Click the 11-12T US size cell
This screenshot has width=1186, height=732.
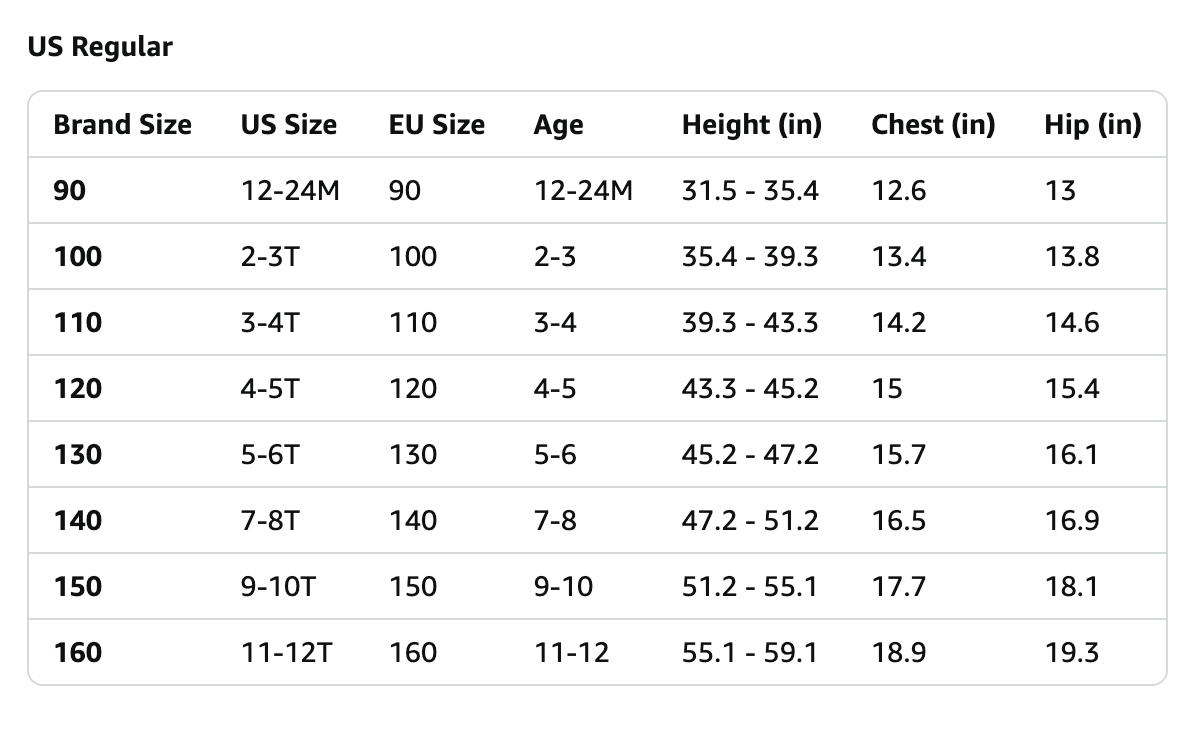click(x=286, y=653)
